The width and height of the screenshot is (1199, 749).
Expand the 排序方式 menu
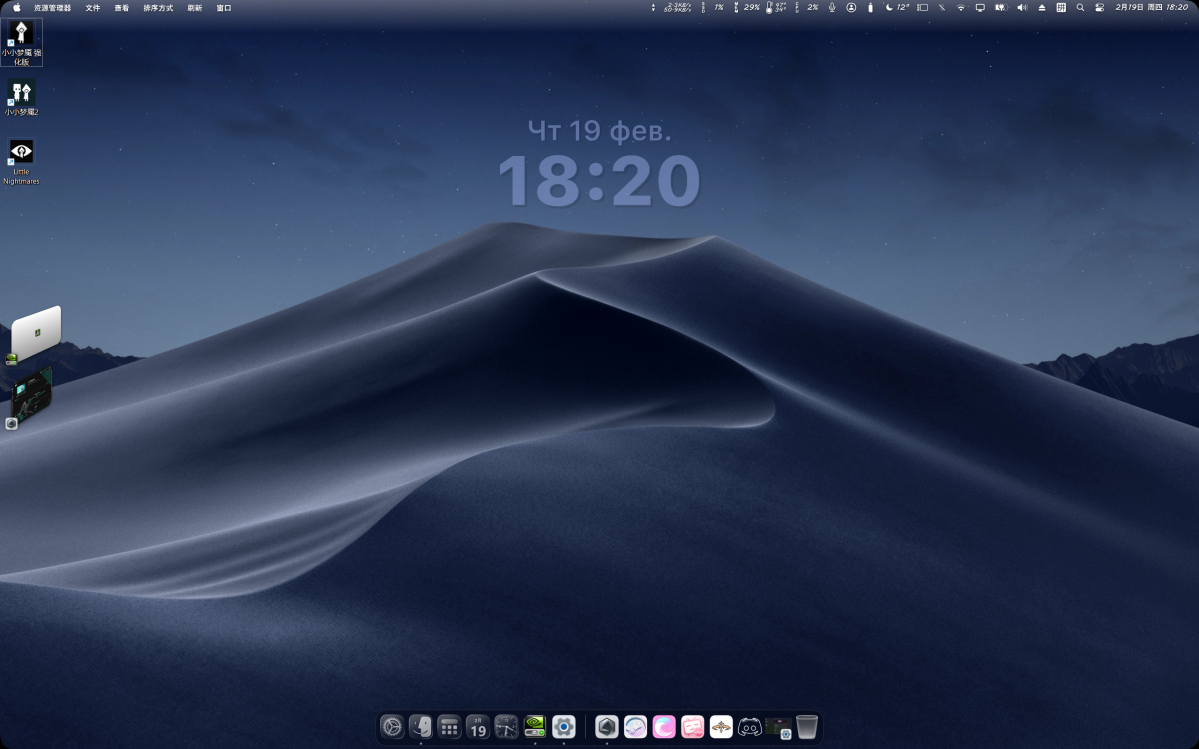tap(158, 7)
